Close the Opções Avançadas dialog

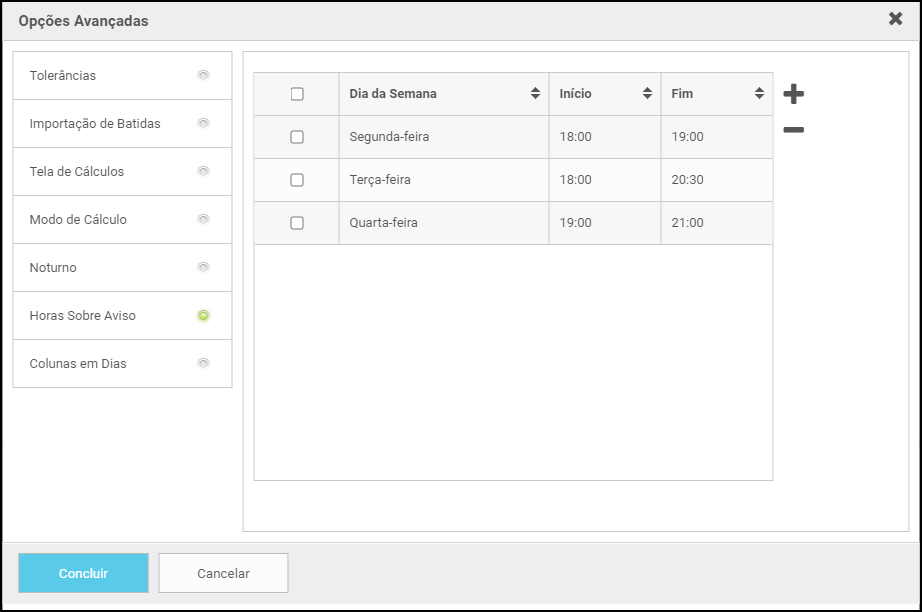(x=895, y=19)
